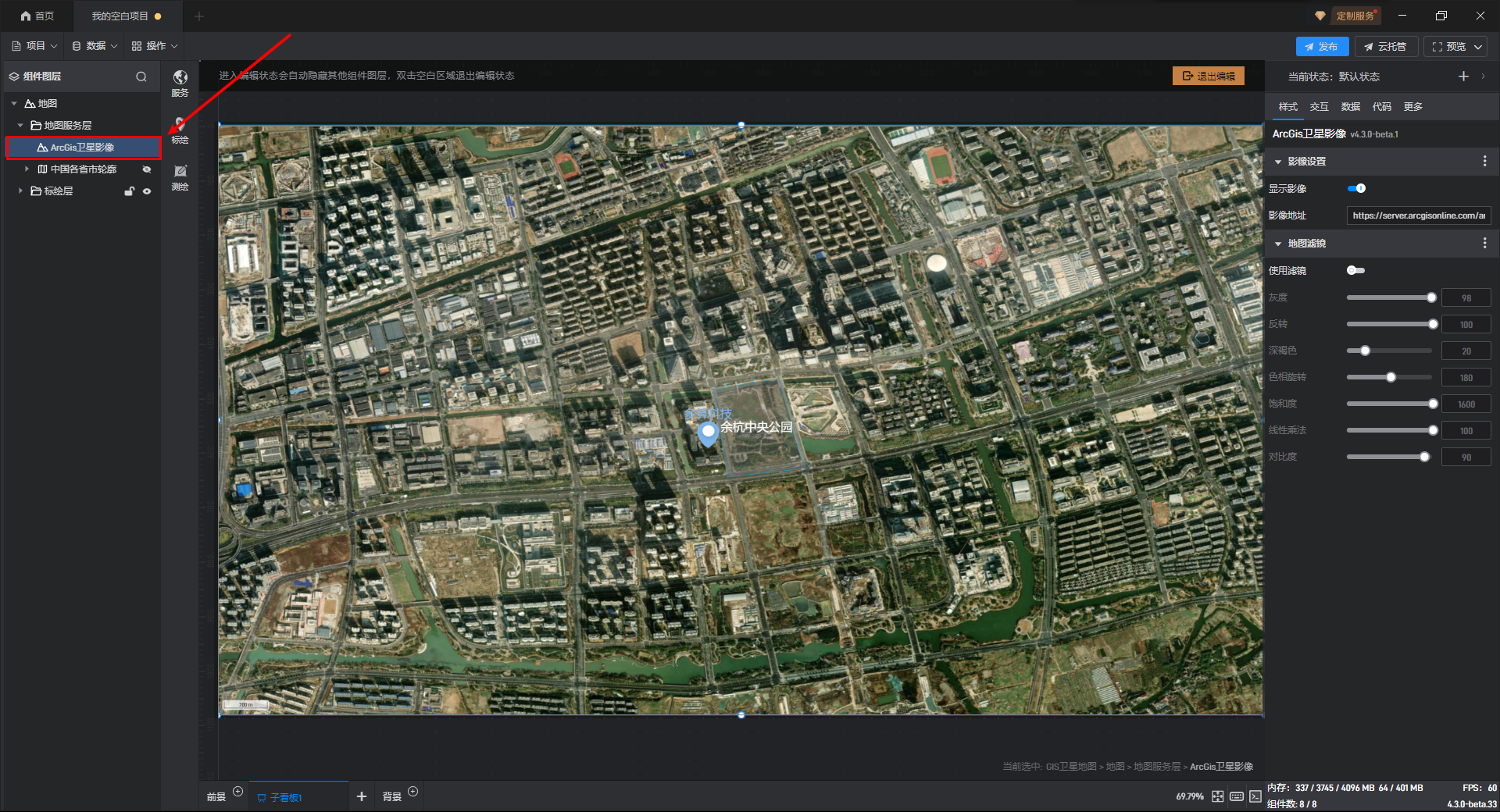Click the 标绘层 folder icon
The height and width of the screenshot is (812, 1500).
coord(36,191)
